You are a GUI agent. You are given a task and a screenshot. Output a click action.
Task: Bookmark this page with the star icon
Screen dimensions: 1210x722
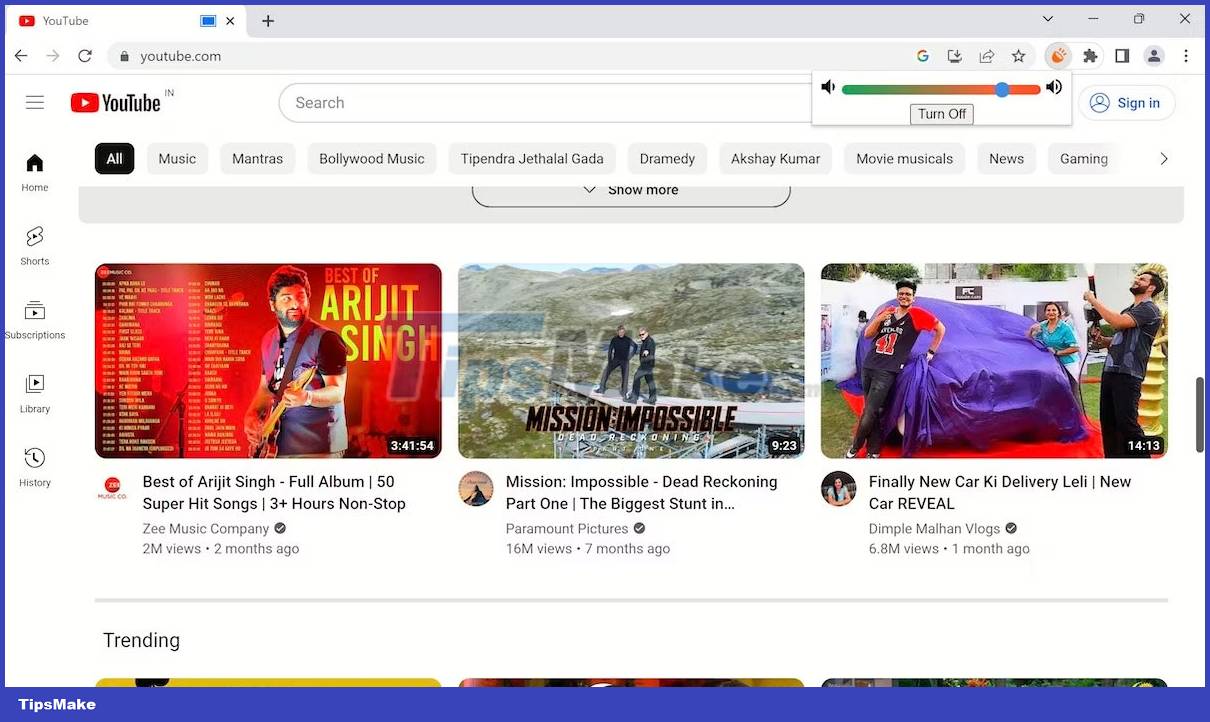pos(1018,56)
